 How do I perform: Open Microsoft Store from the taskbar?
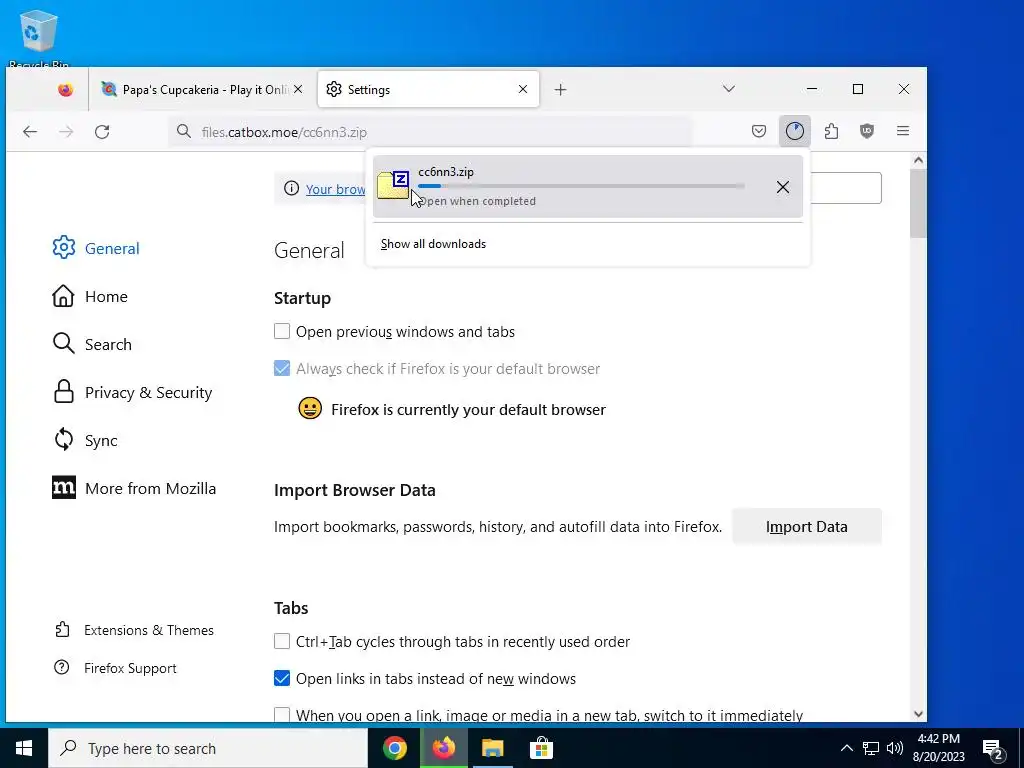541,748
